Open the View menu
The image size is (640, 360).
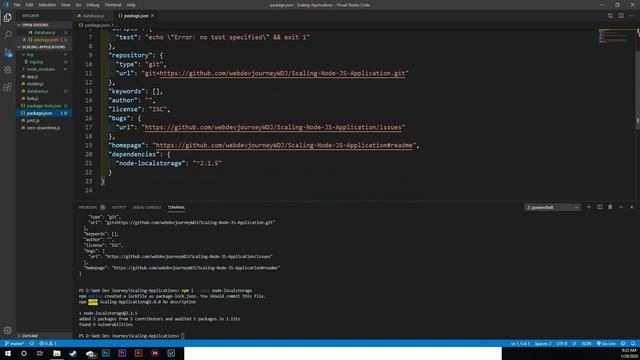66,5
